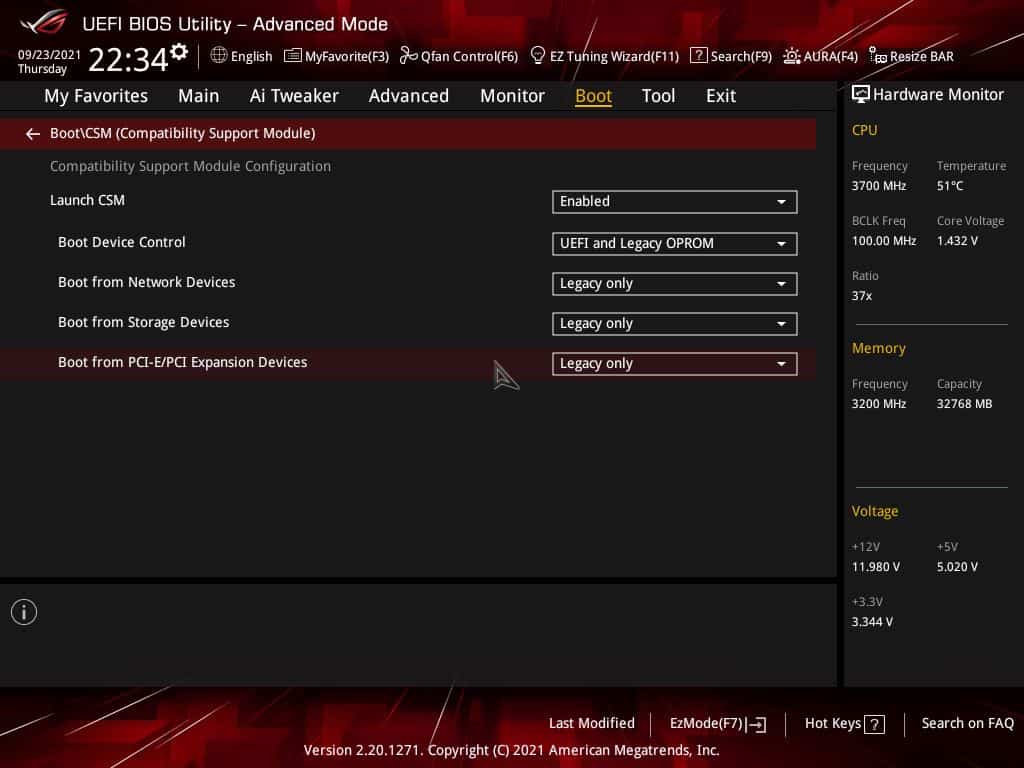The width and height of the screenshot is (1024, 768).
Task: Select Boot from Network Devices label
Action: 146,282
